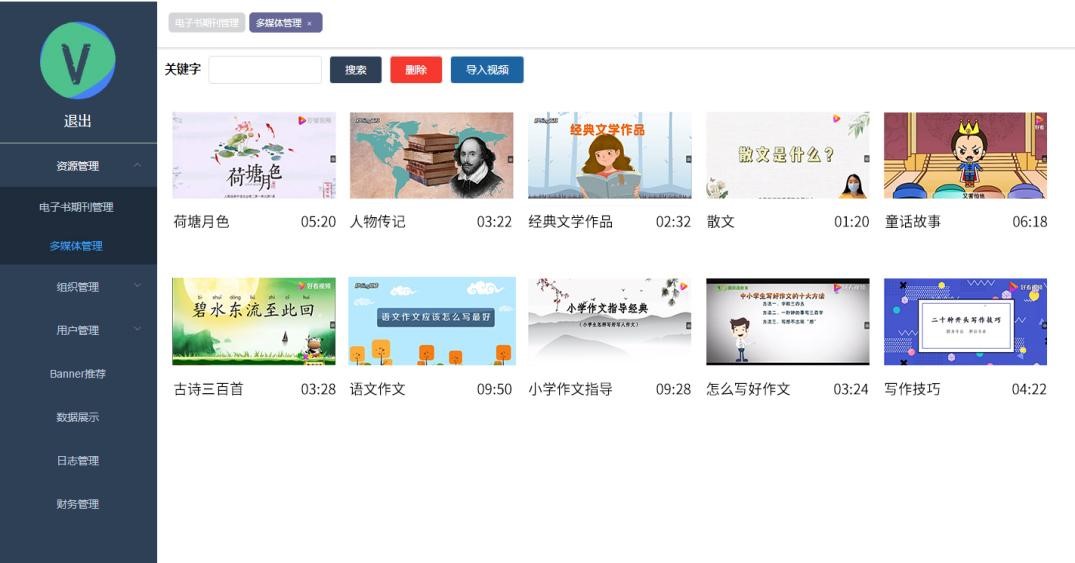The height and width of the screenshot is (563, 1075).
Task: Expand the 用户管理 sidebar menu
Action: pos(78,330)
